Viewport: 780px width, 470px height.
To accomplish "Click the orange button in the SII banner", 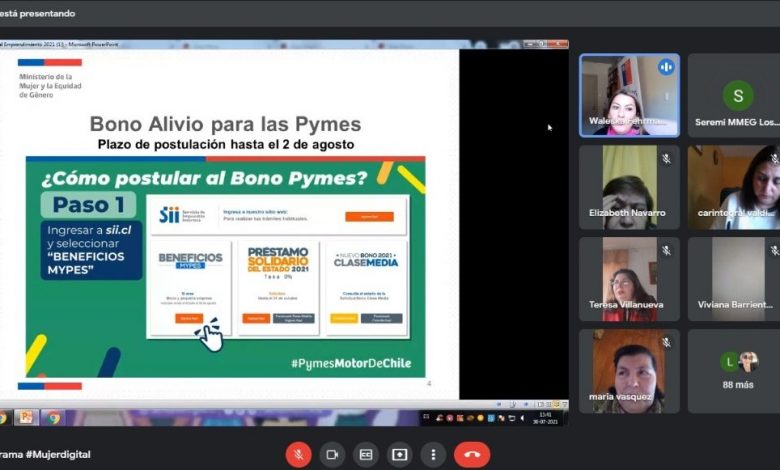I will tap(369, 216).
